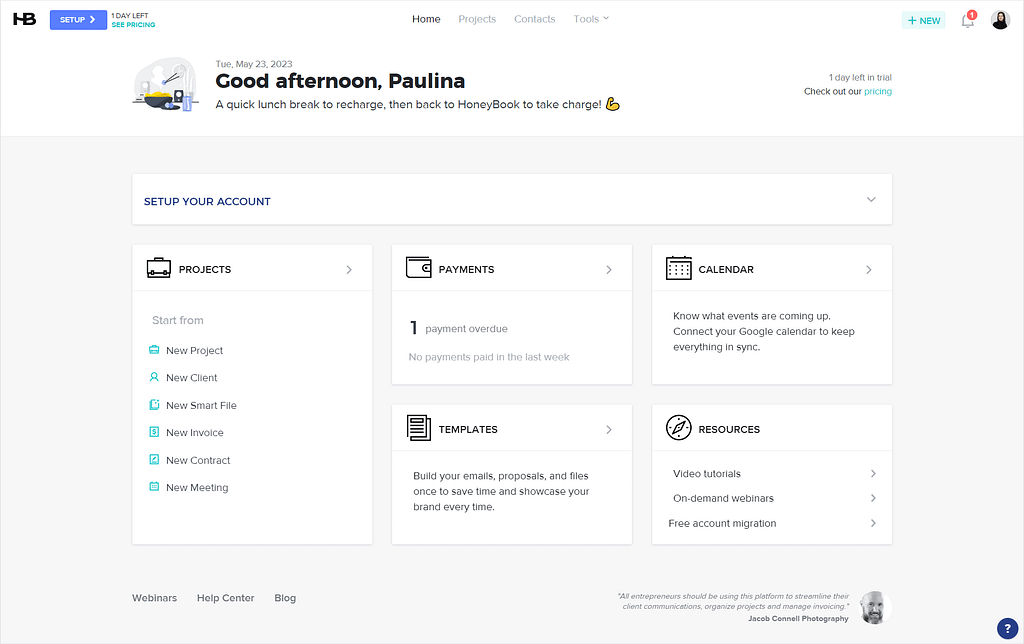Click the RESOURCES card title

point(729,429)
